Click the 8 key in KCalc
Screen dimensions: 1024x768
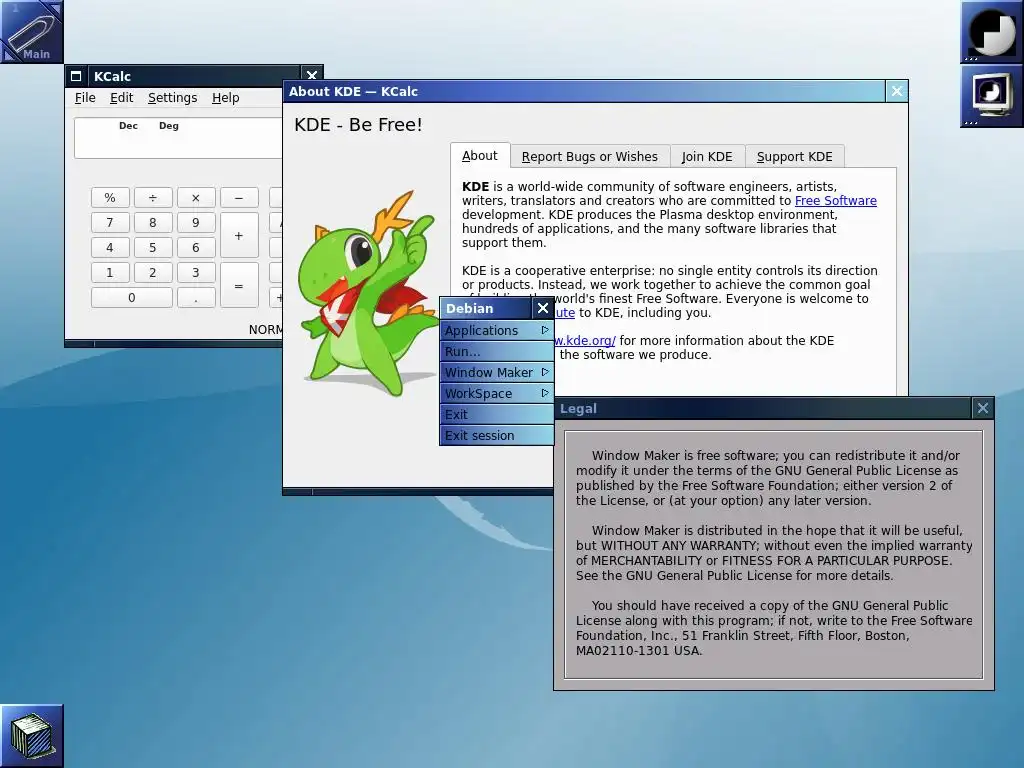click(153, 222)
